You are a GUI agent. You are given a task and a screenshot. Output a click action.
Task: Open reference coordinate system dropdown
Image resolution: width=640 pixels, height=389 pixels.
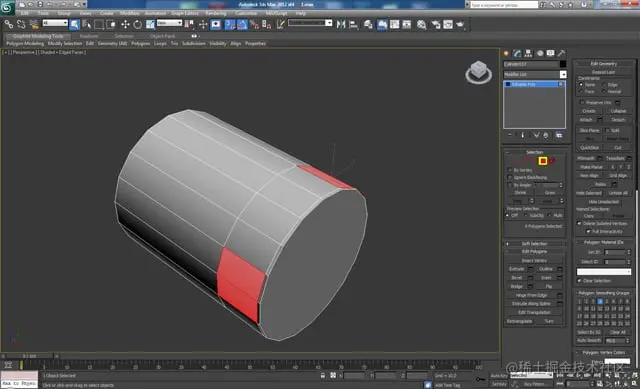[169, 23]
